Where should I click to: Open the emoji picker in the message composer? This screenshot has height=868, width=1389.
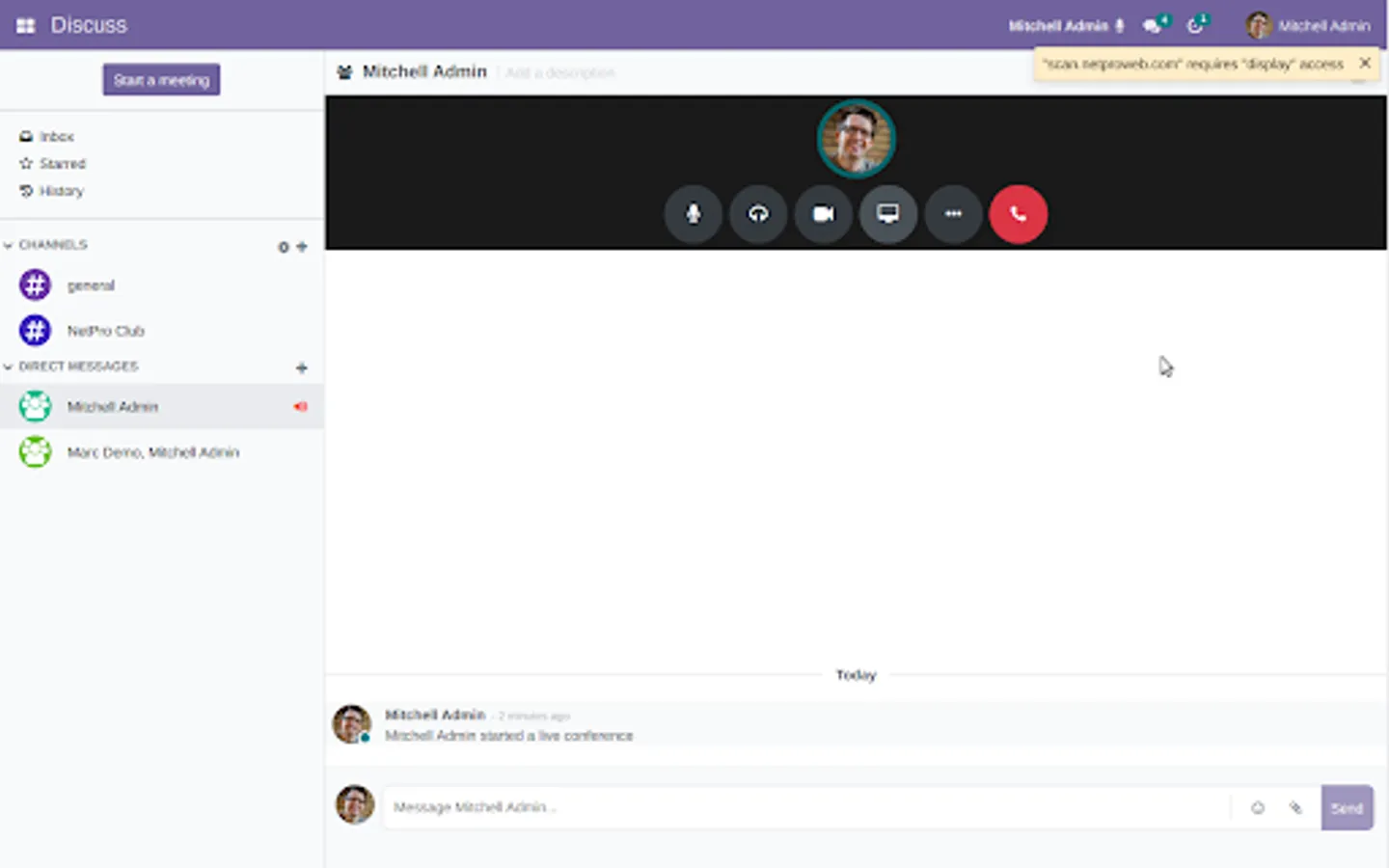(x=1257, y=808)
